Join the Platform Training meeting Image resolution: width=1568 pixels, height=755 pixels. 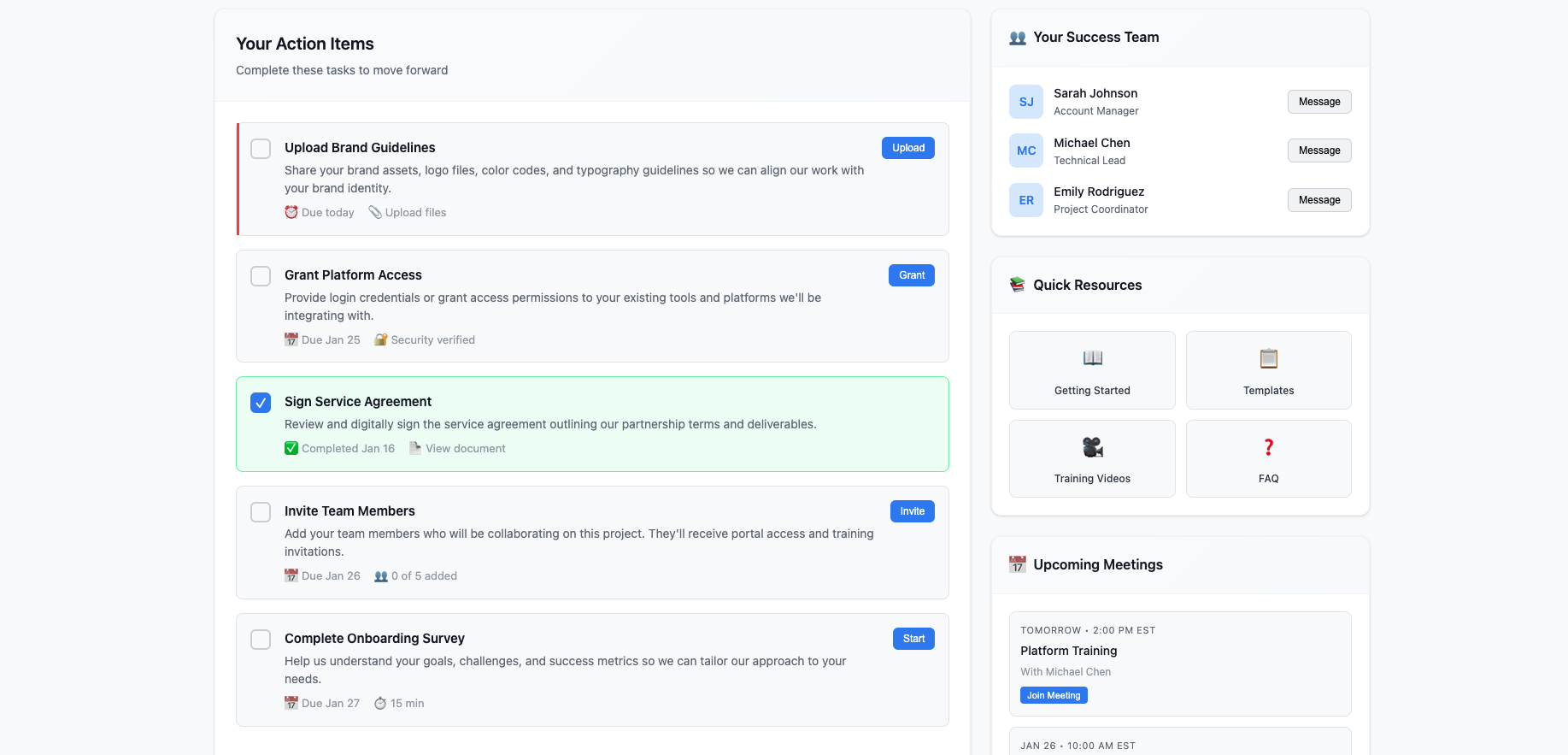tap(1053, 695)
